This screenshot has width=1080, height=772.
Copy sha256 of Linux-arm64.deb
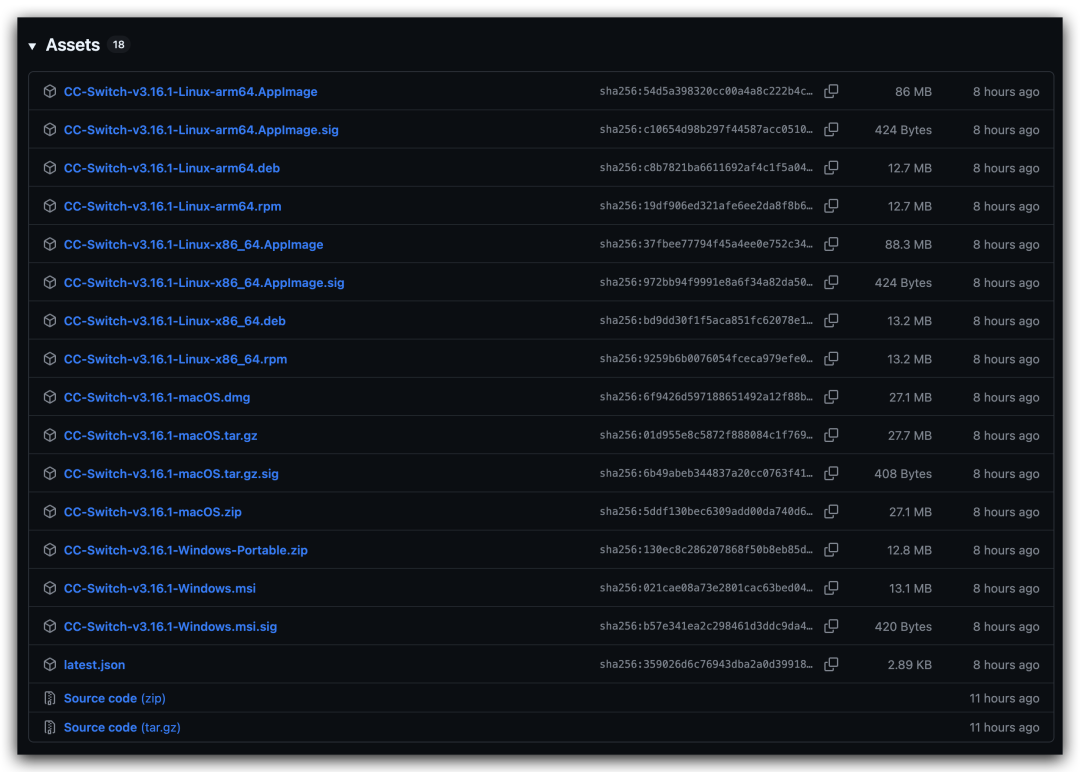pos(831,168)
